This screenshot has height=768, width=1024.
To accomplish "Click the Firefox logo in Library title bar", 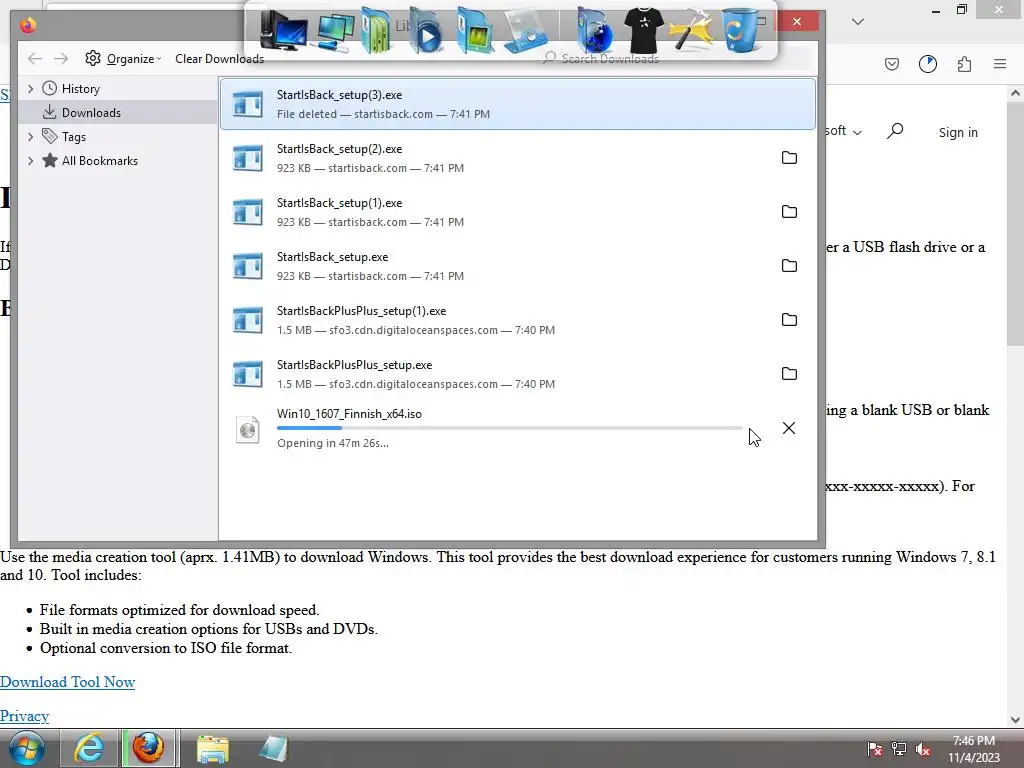I will (27, 25).
